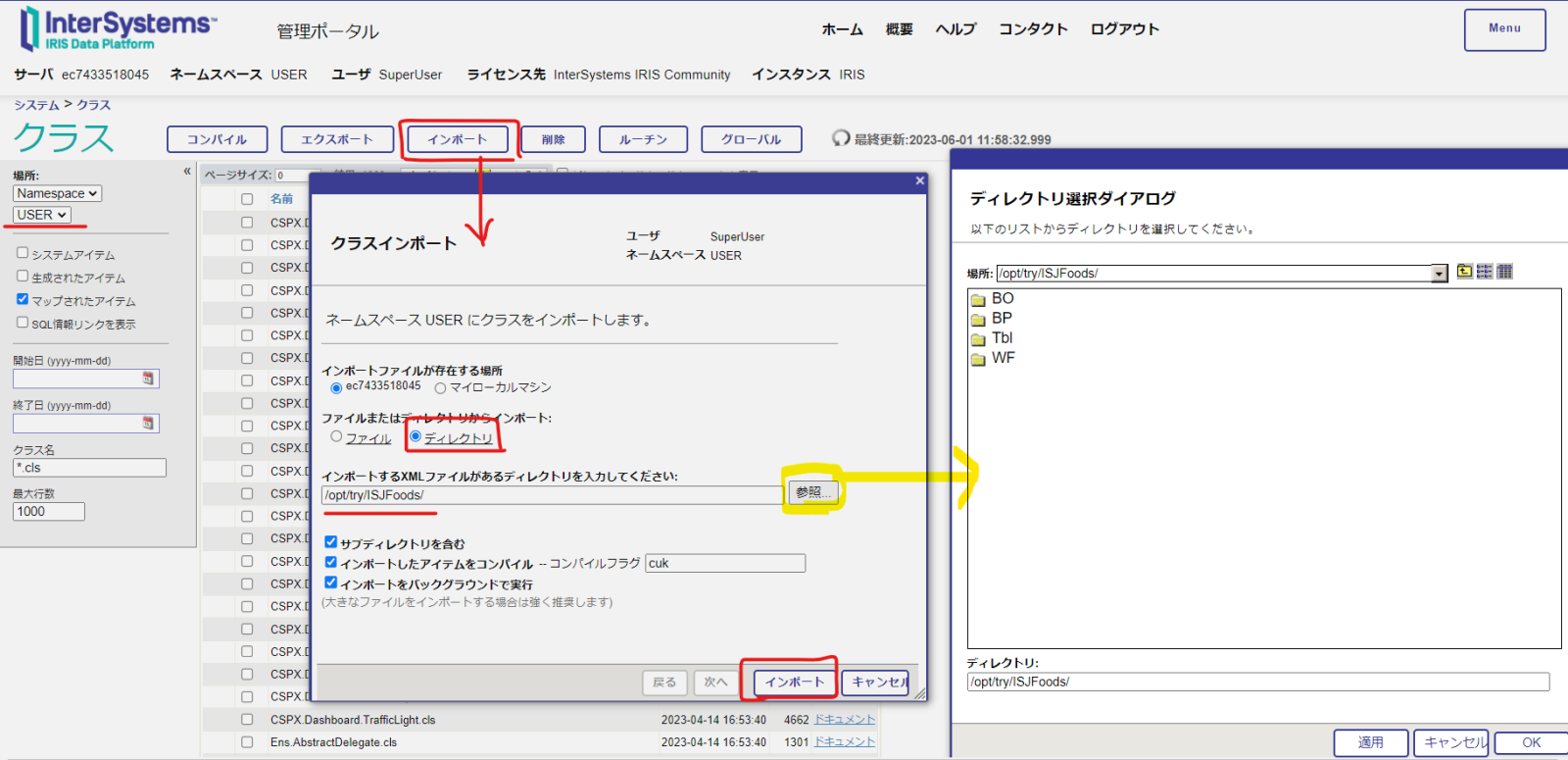Viewport: 1568px width, 760px height.
Task: Uncheck サブディレクトリを含む checkbox
Action: pos(331,542)
